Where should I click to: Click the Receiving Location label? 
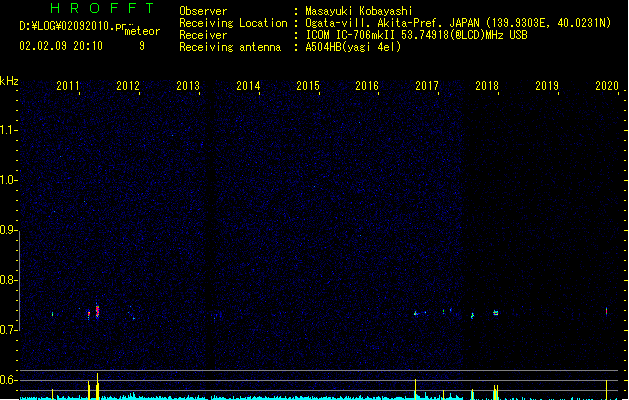click(x=233, y=23)
